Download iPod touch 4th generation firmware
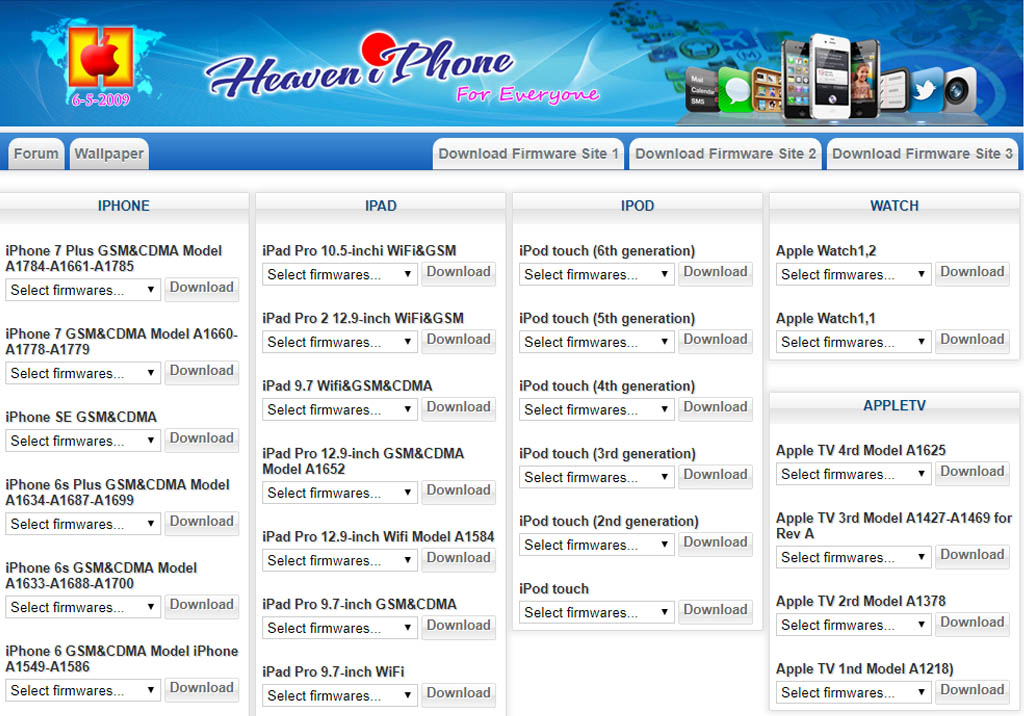Viewport: 1024px width, 716px height. point(715,408)
